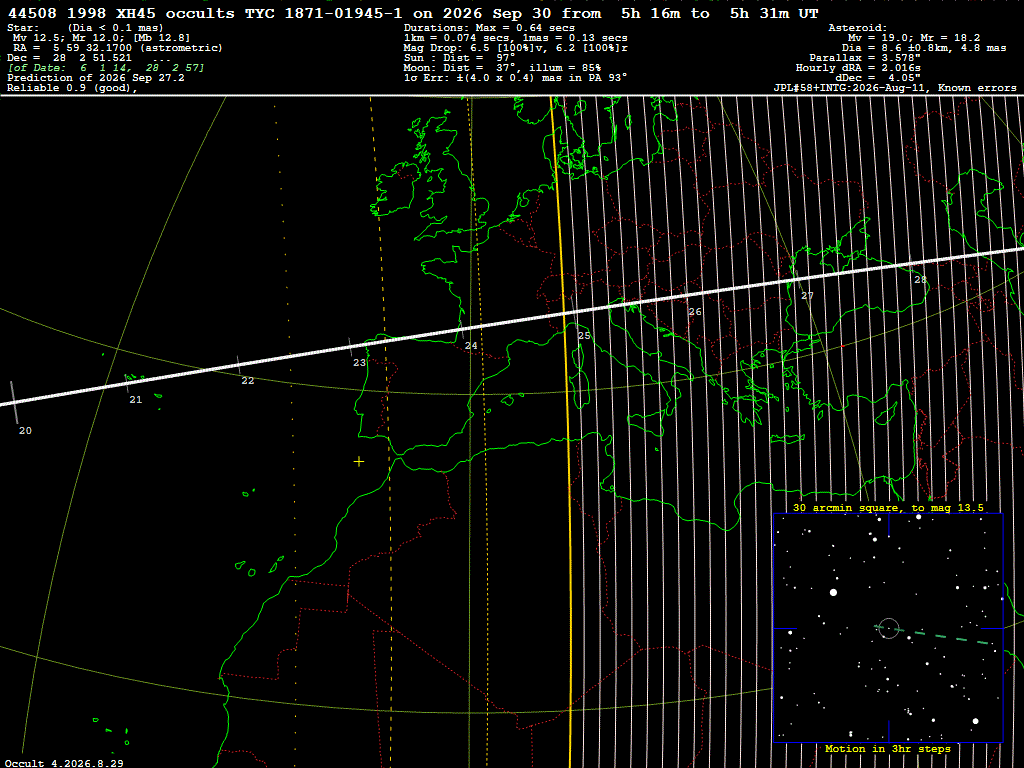
Task: Click the yellow cross marker near Portugal
Action: 359,462
